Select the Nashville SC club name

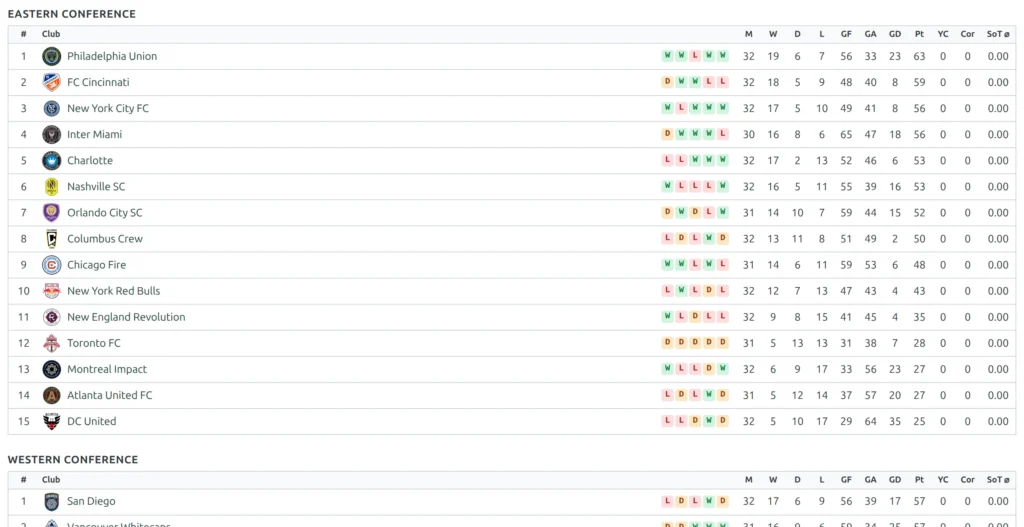(96, 187)
